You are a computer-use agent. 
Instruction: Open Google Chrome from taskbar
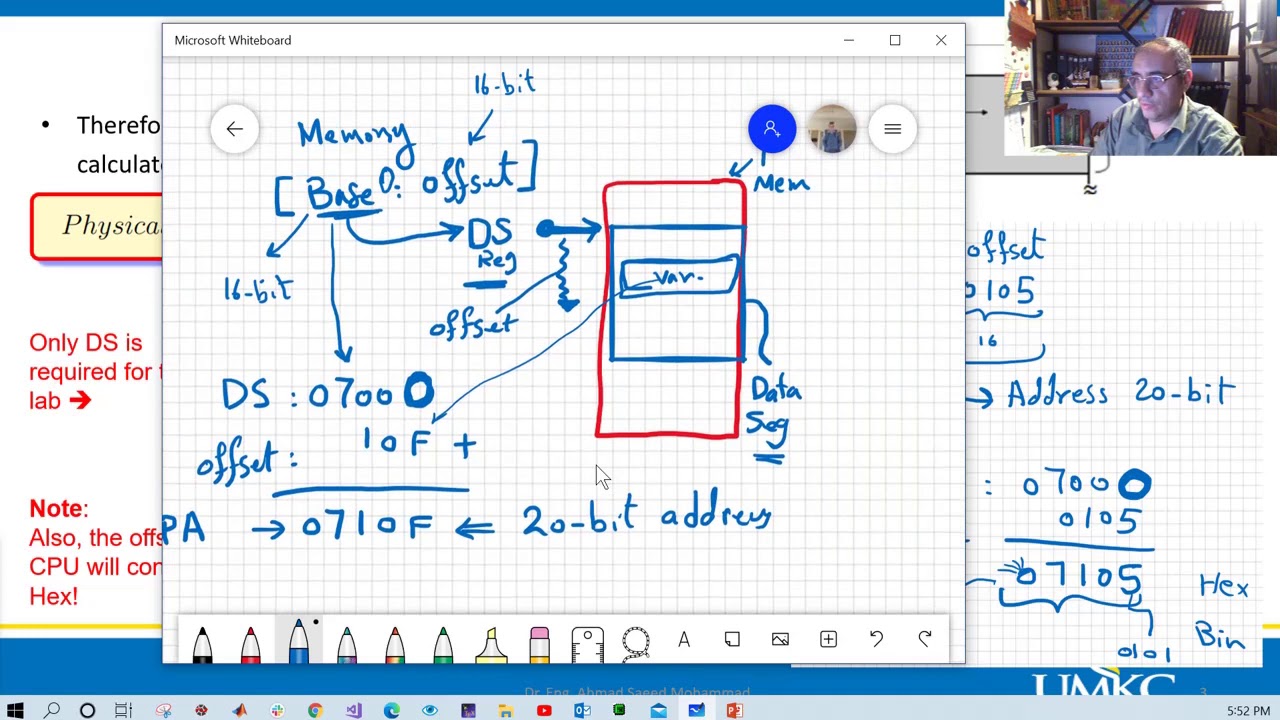315,711
